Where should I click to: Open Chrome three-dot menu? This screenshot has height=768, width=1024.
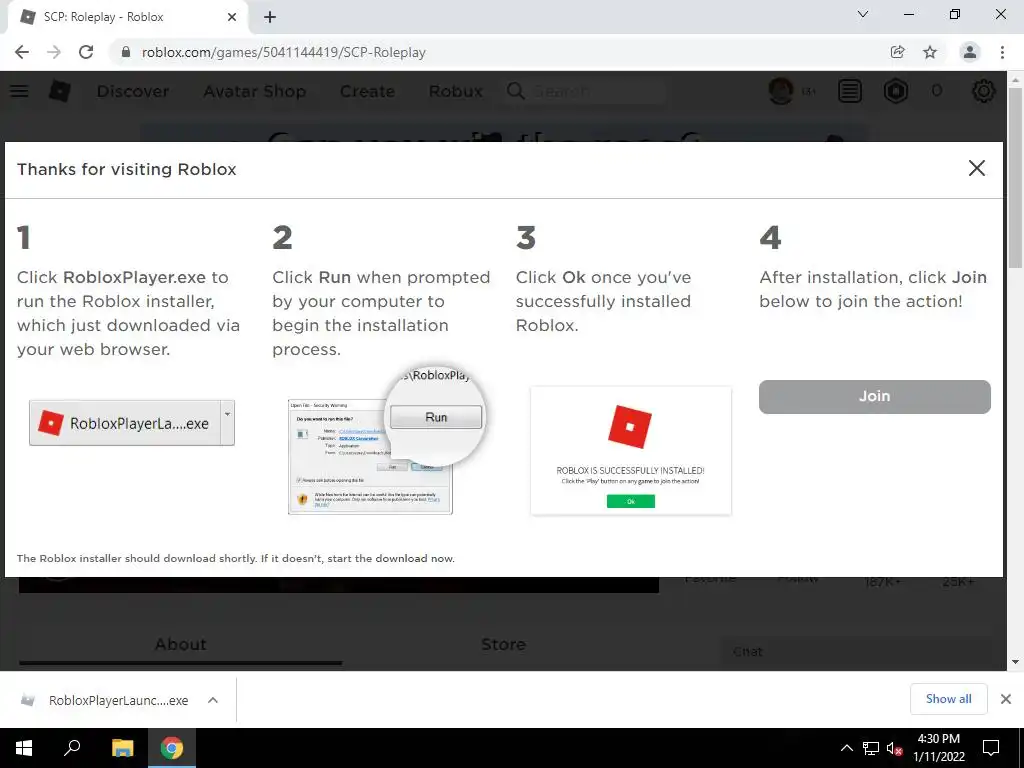tap(1002, 52)
